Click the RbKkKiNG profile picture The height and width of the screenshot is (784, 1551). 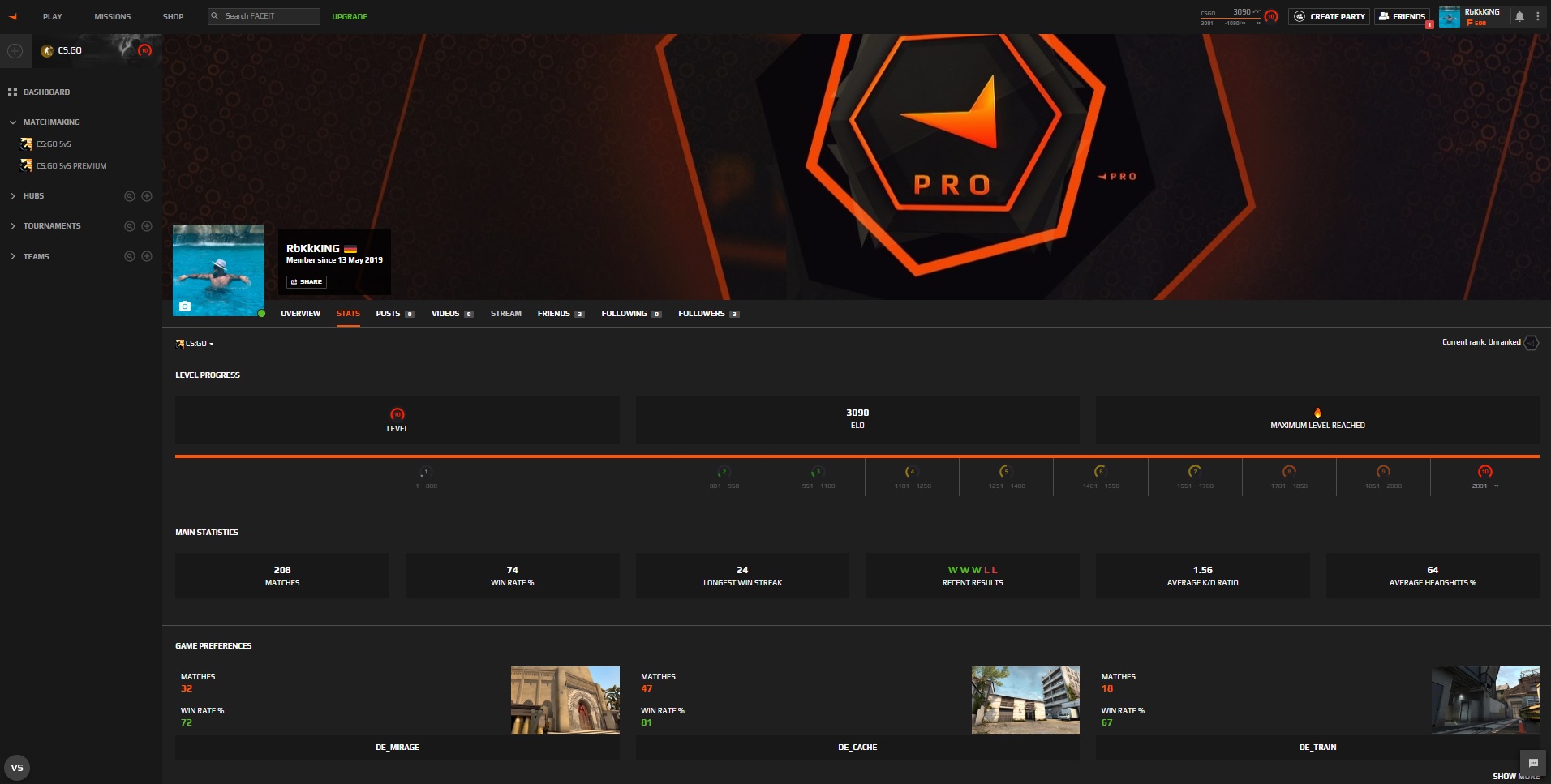(218, 270)
